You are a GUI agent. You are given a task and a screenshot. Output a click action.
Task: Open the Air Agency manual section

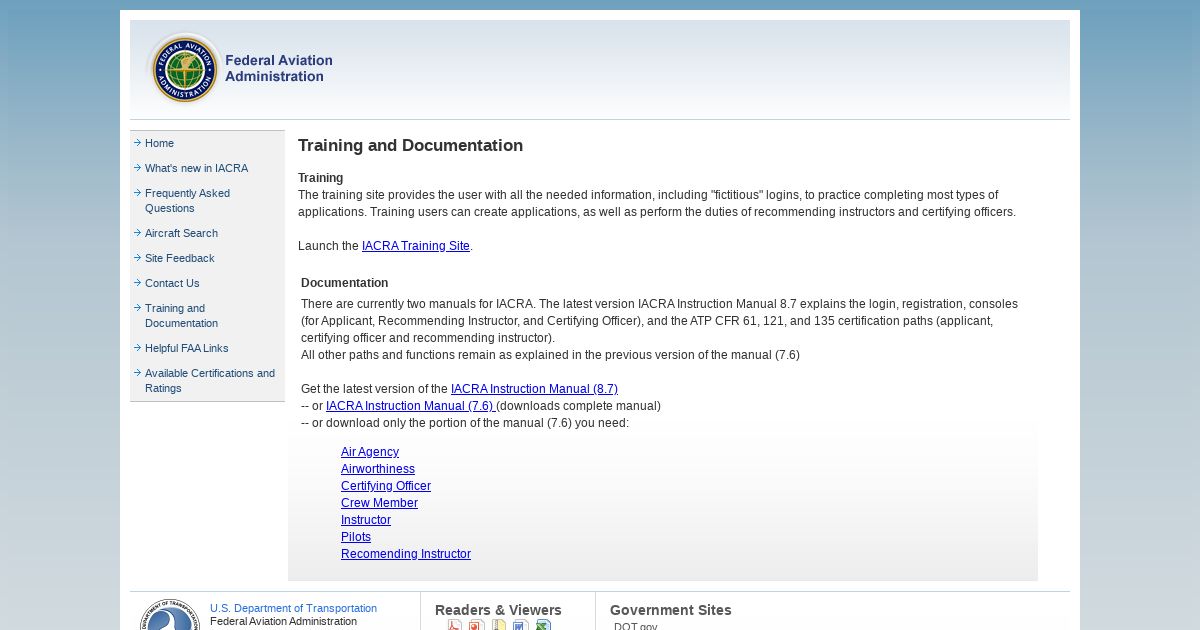(x=370, y=452)
